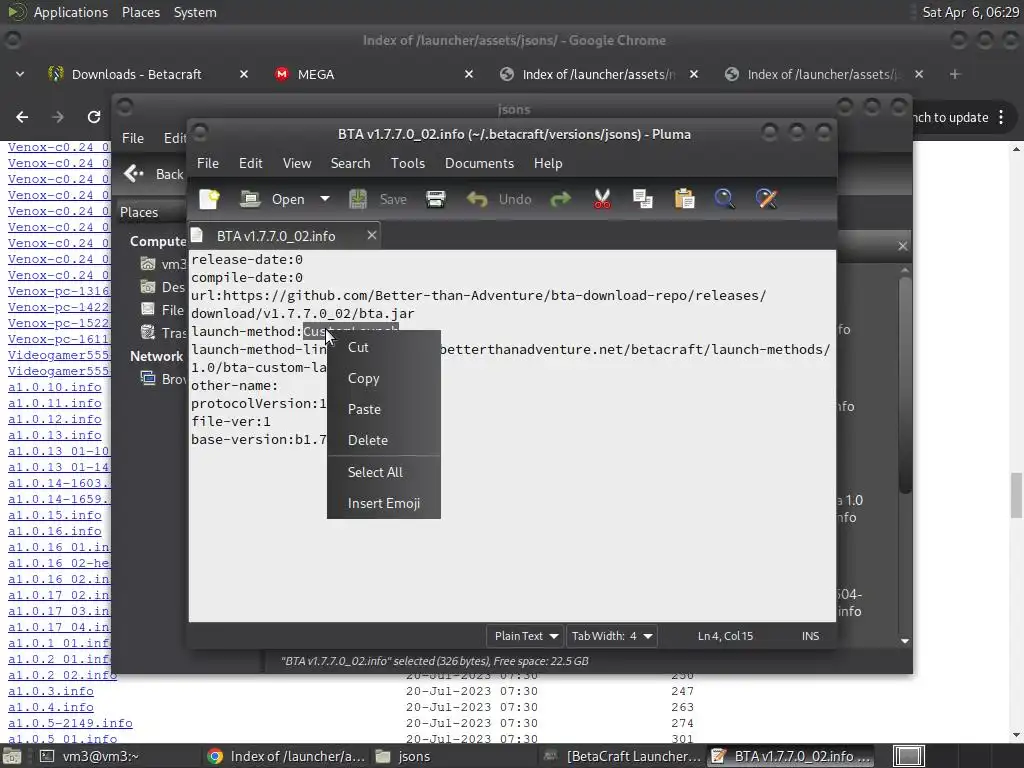1024x768 pixels.
Task: Toggle INS insert mode in status bar
Action: click(810, 636)
